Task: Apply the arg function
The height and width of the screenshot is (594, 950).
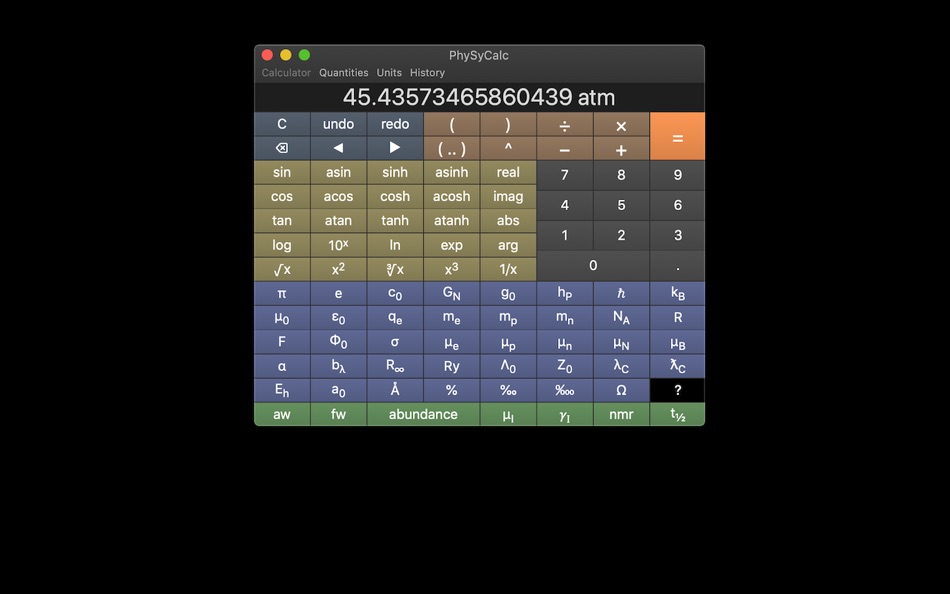Action: [508, 245]
